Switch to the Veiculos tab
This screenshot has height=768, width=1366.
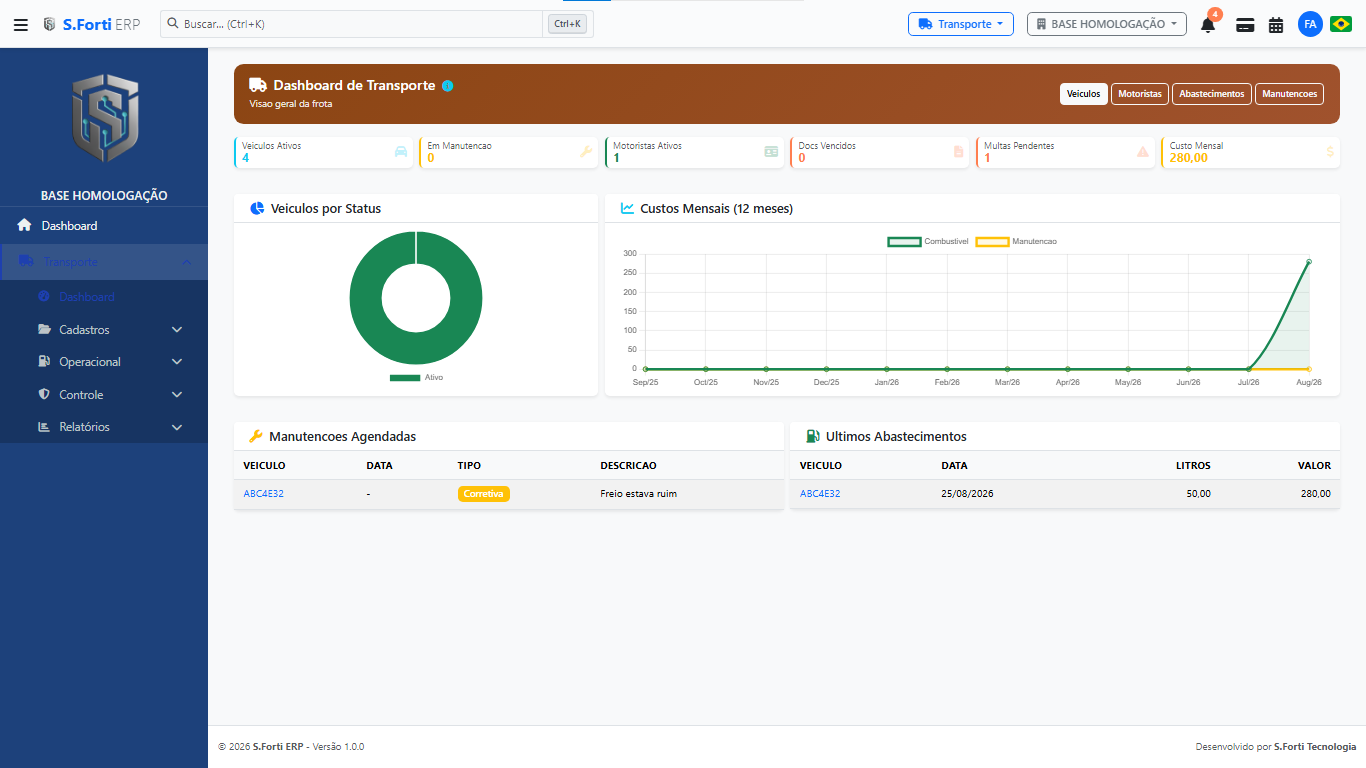pos(1083,94)
